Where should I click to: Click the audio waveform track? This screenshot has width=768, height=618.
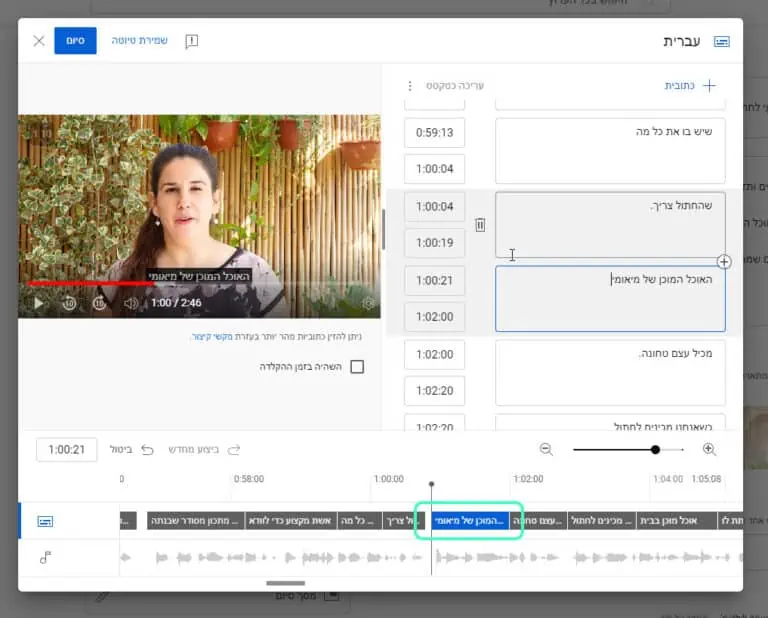pos(431,557)
